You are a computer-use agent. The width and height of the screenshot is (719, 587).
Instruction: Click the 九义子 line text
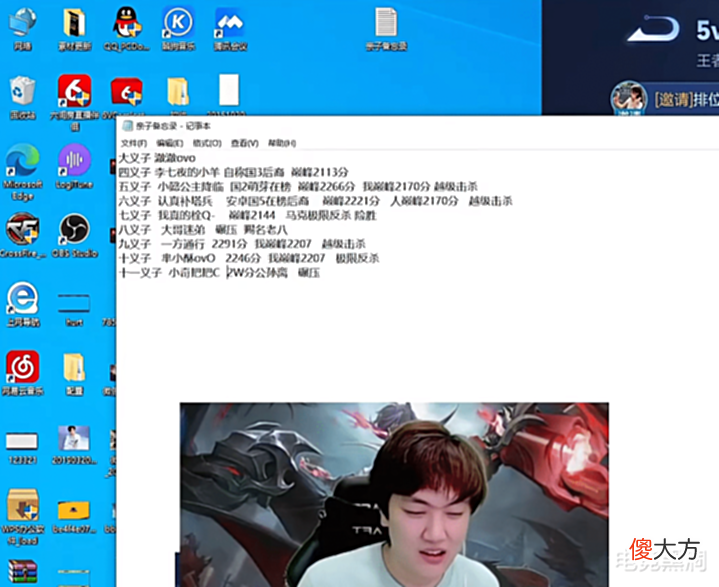pyautogui.click(x=242, y=244)
